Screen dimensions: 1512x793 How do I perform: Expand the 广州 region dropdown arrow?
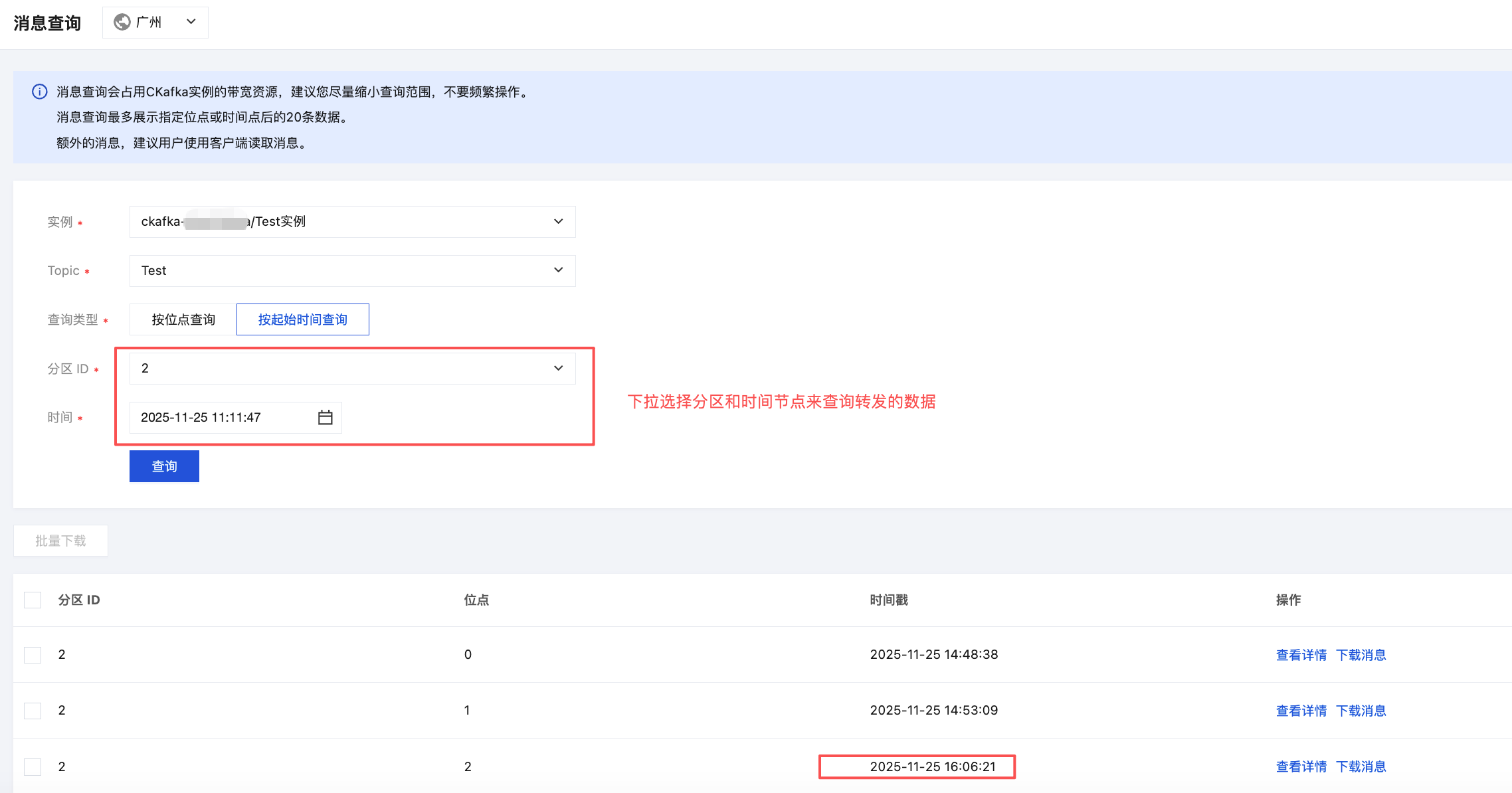click(191, 22)
